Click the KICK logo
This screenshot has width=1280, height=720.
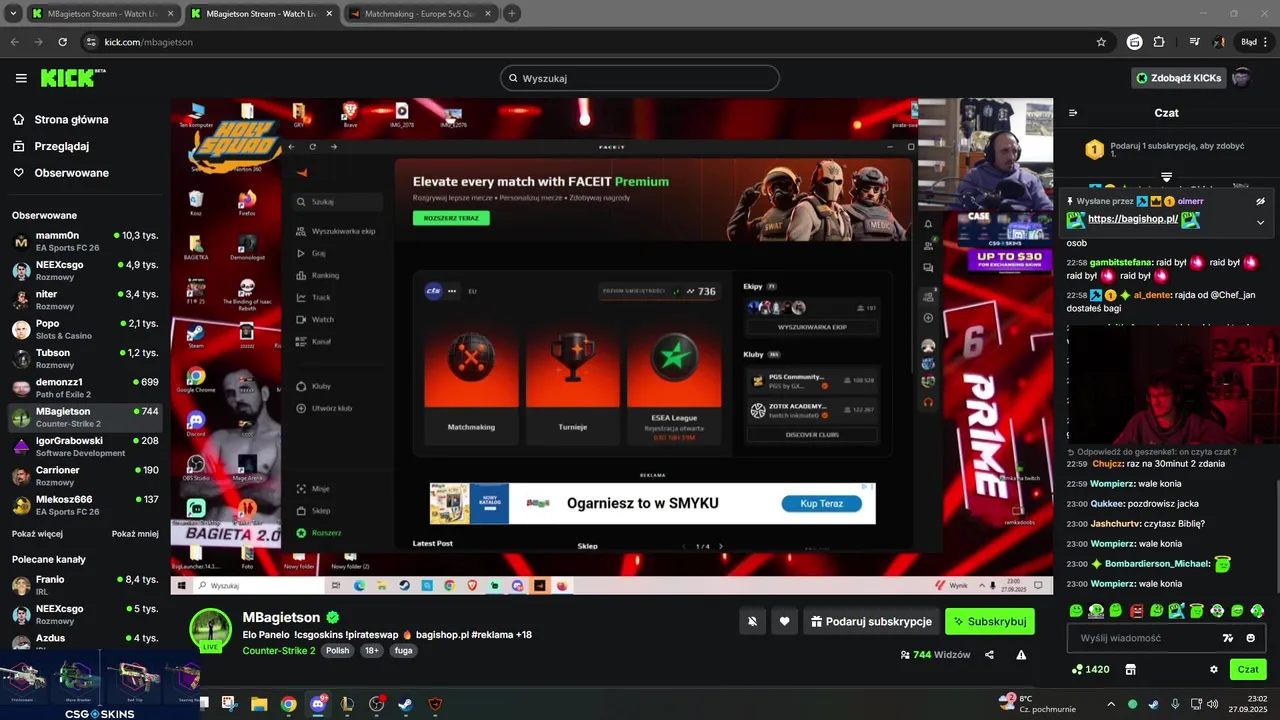tap(72, 78)
